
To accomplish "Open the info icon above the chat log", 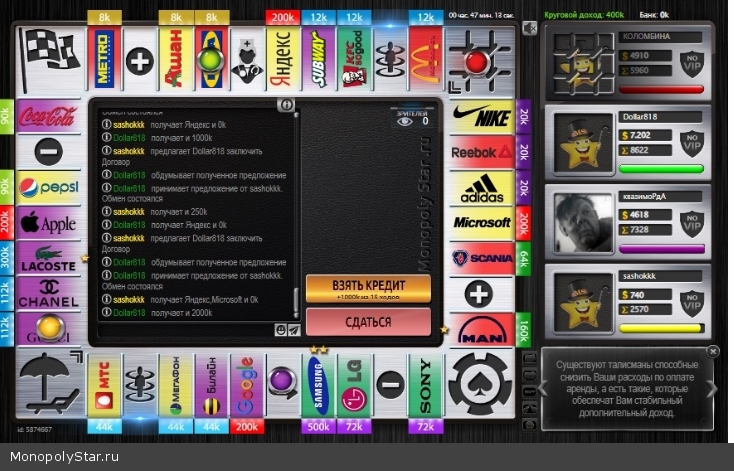I will [286, 104].
